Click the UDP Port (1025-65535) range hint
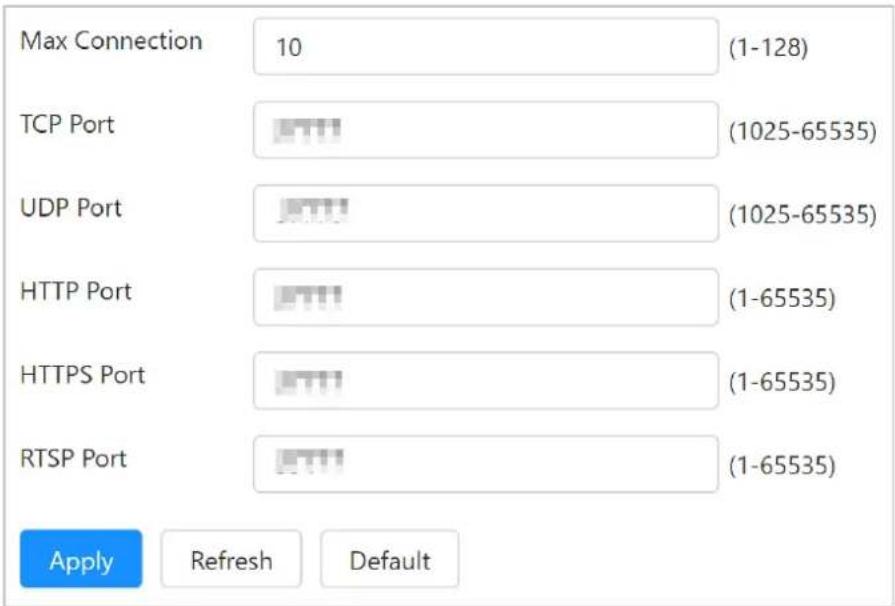This screenshot has height=606, width=895. 803,215
